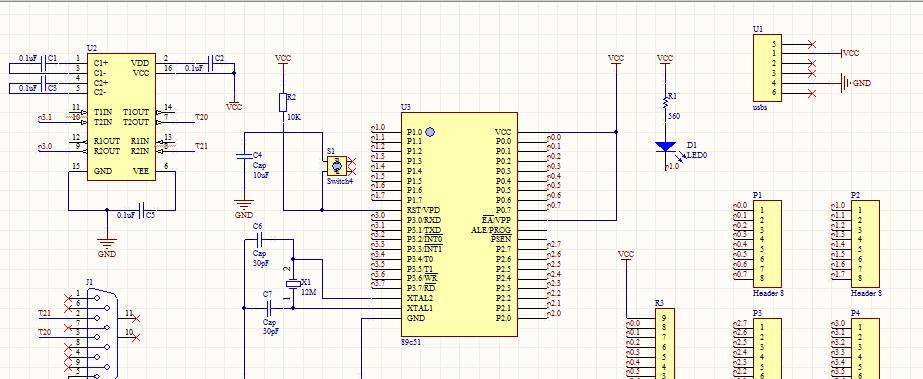Select capacitor C6 30pF
Image resolution: width=923 pixels, height=379 pixels.
coord(261,239)
